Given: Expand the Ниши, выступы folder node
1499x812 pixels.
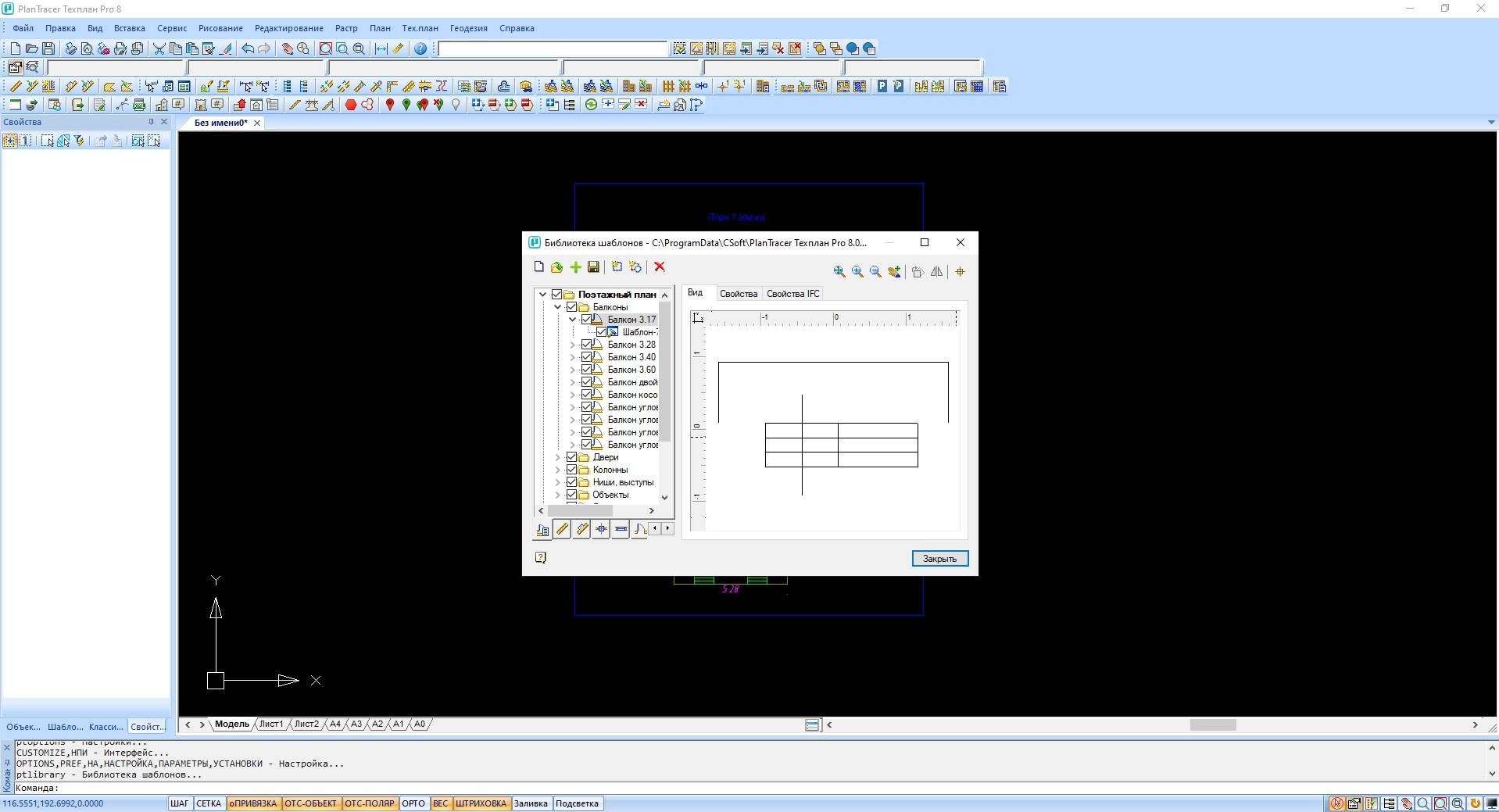Looking at the screenshot, I should (557, 482).
